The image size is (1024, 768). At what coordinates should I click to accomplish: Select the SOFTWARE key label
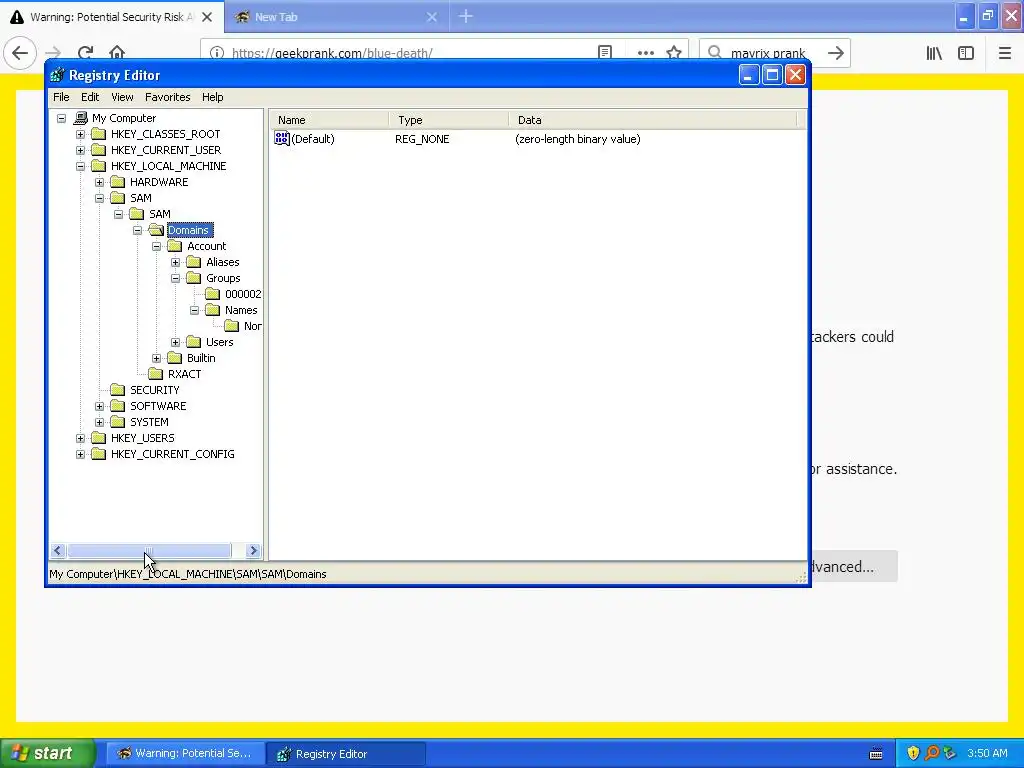click(x=158, y=406)
